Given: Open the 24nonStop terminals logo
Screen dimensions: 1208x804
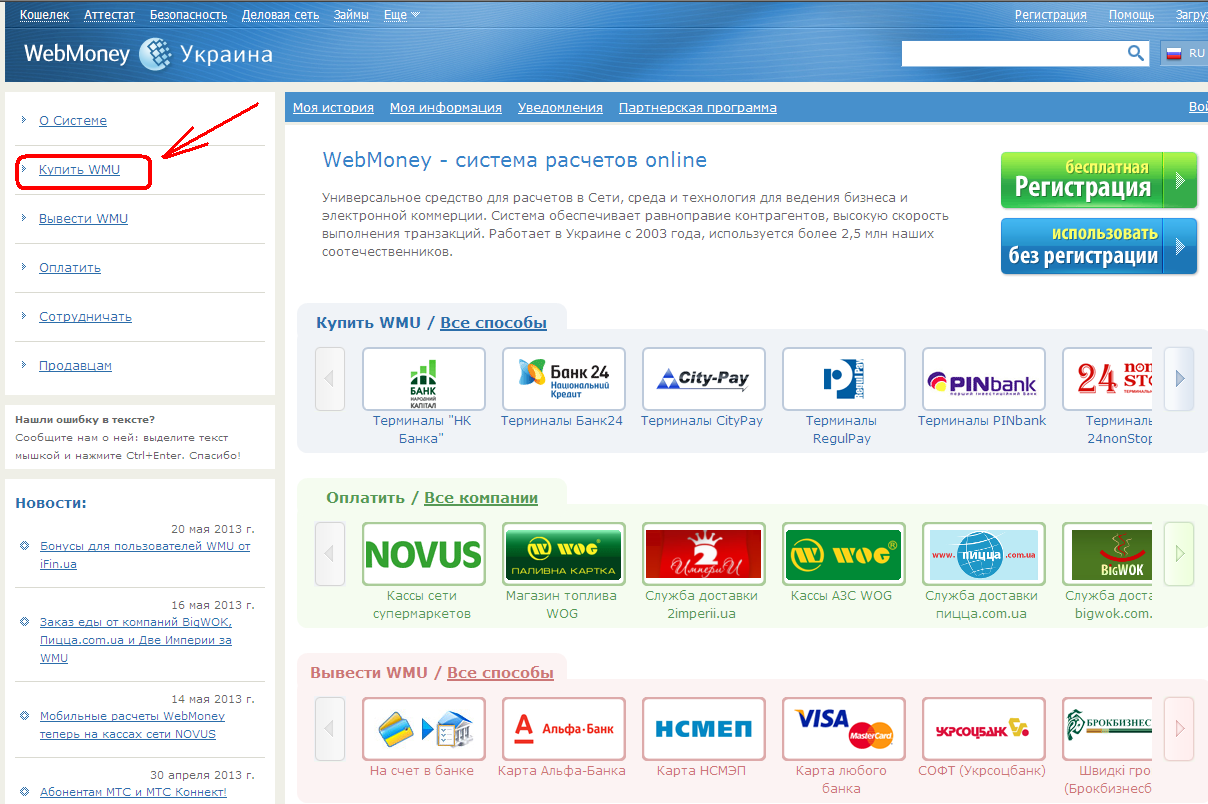Looking at the screenshot, I should tap(1107, 379).
